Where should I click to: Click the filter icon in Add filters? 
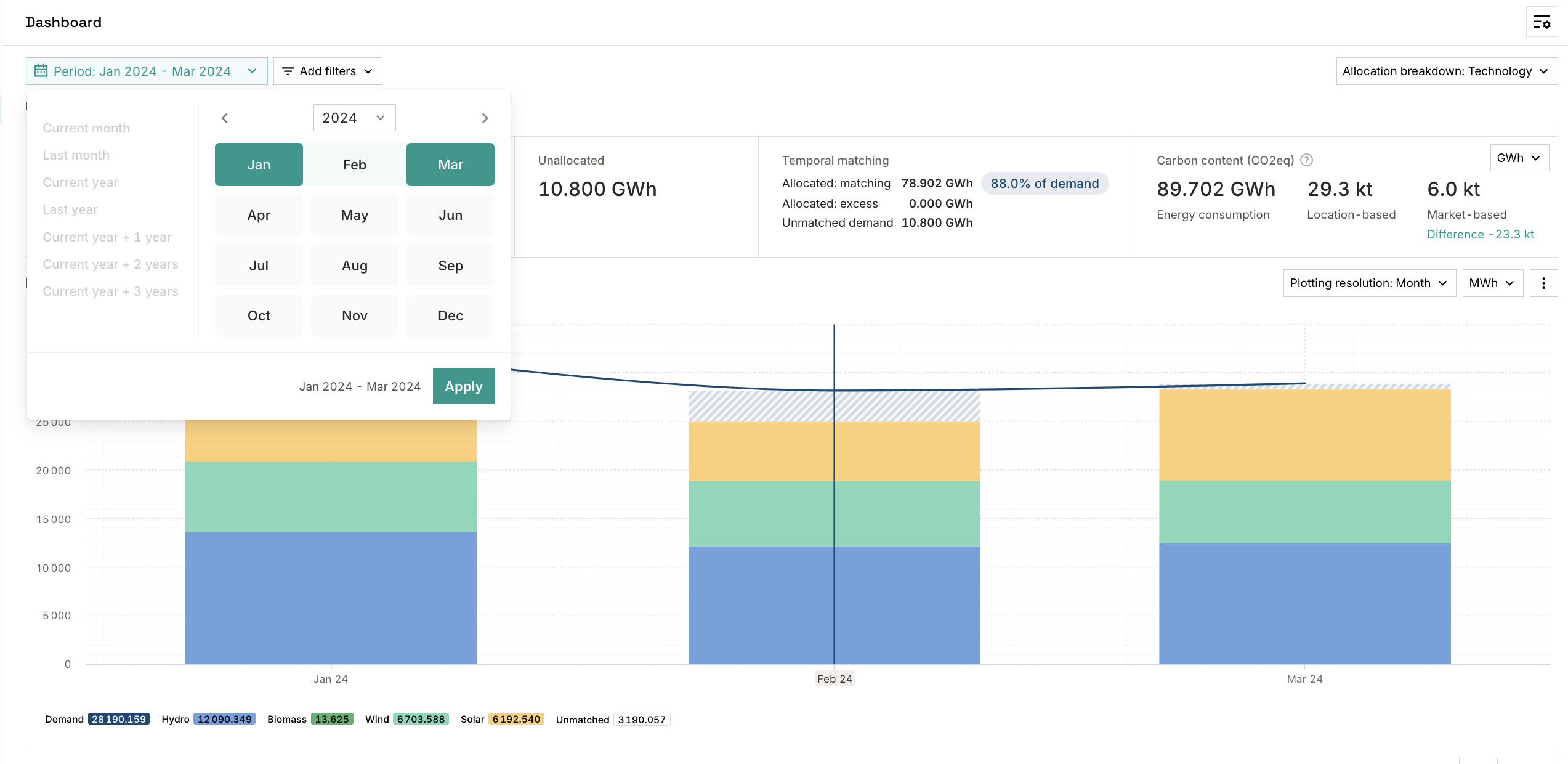tap(288, 71)
